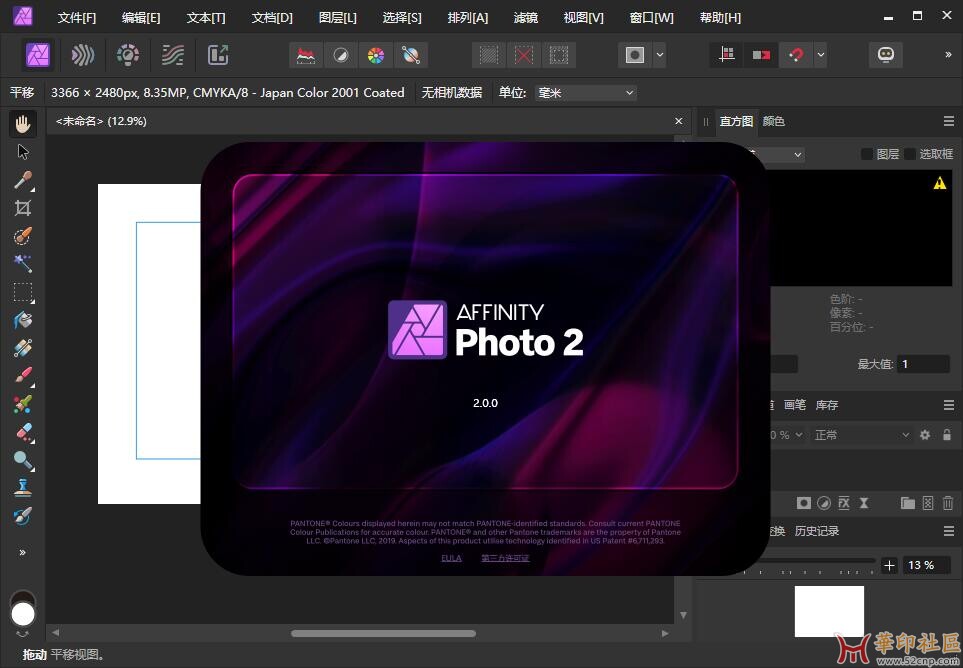Select the Paint Mixer Brush tool

pos(23,404)
